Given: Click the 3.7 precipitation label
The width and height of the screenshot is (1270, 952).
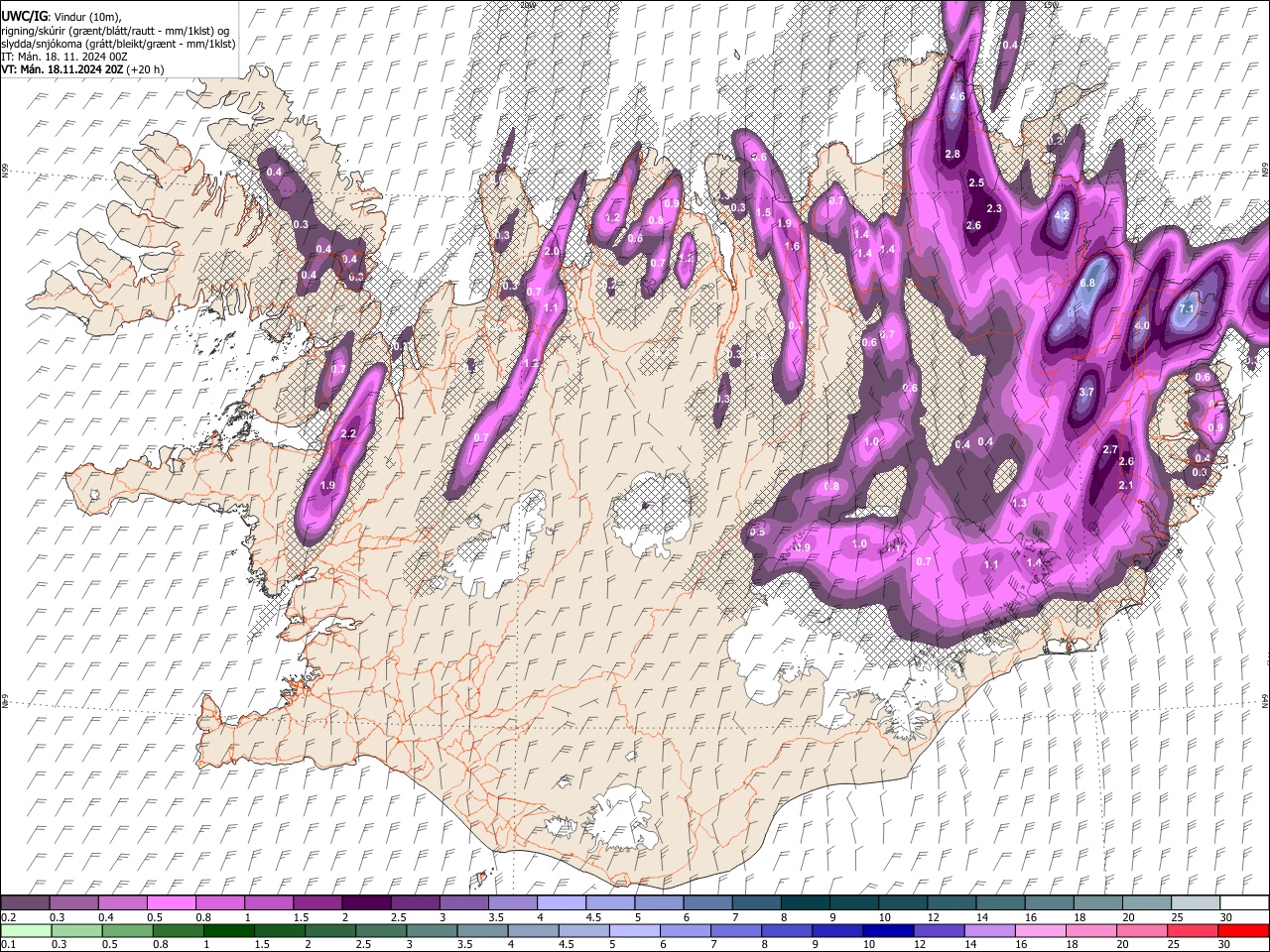Looking at the screenshot, I should click(x=1086, y=392).
